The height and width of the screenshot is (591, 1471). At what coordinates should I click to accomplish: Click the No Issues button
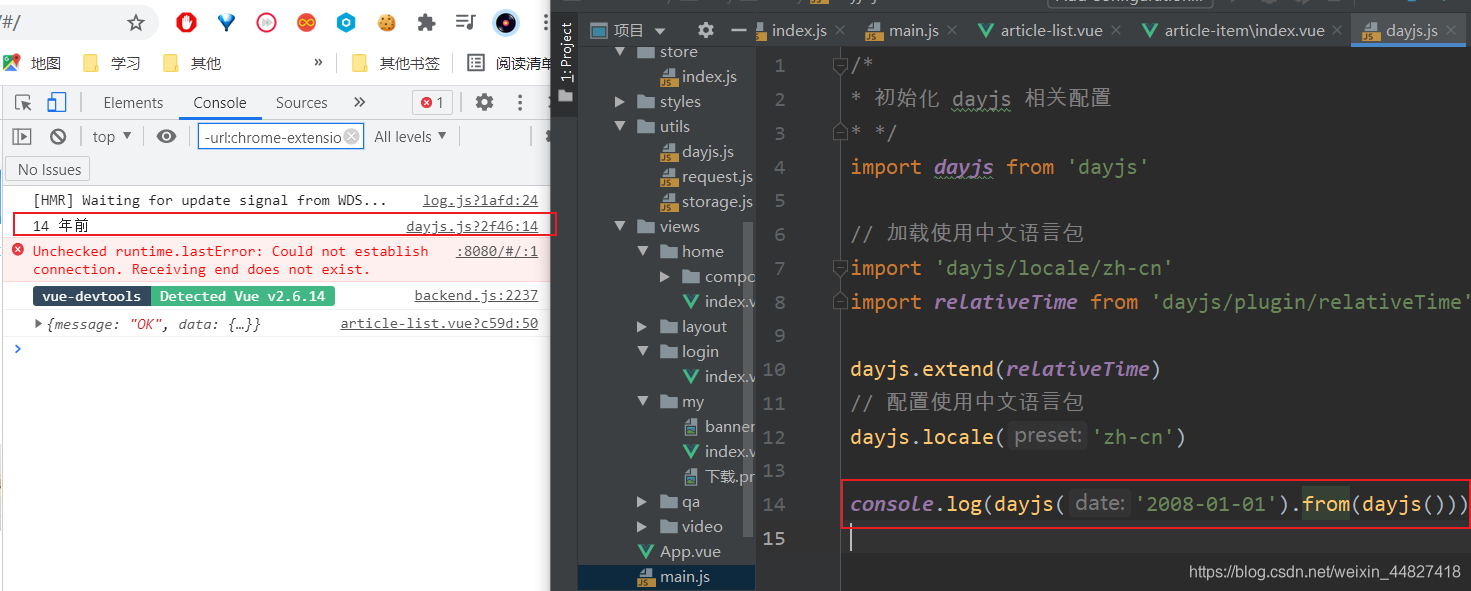49,169
